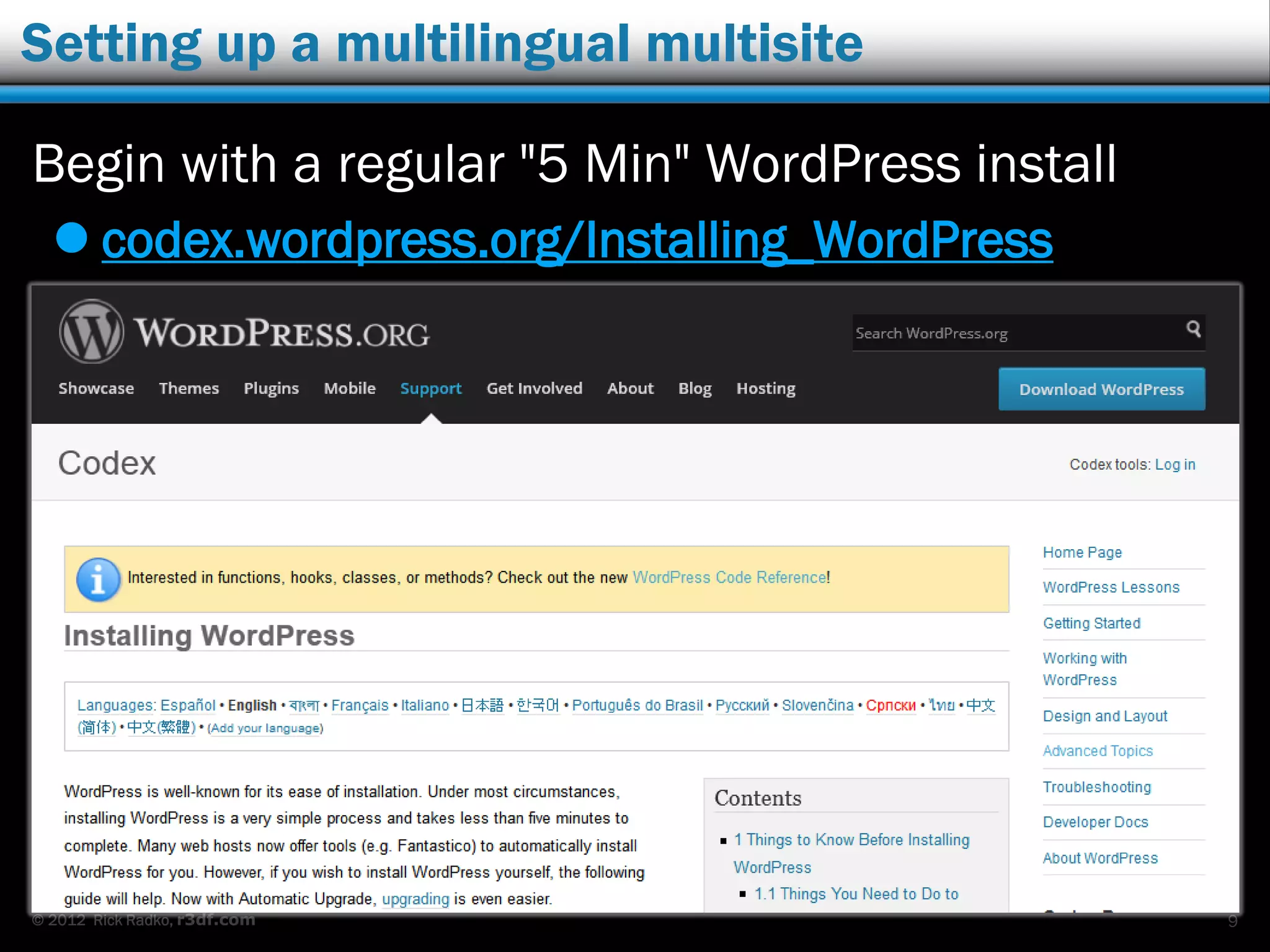Select the Português do Brasil language link
The image size is (1270, 952).
click(637, 705)
